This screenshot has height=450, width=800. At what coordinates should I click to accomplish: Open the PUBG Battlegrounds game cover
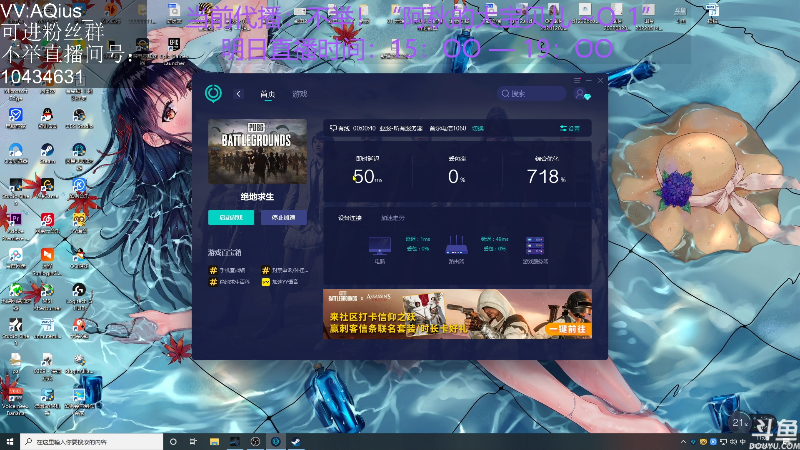click(x=257, y=152)
